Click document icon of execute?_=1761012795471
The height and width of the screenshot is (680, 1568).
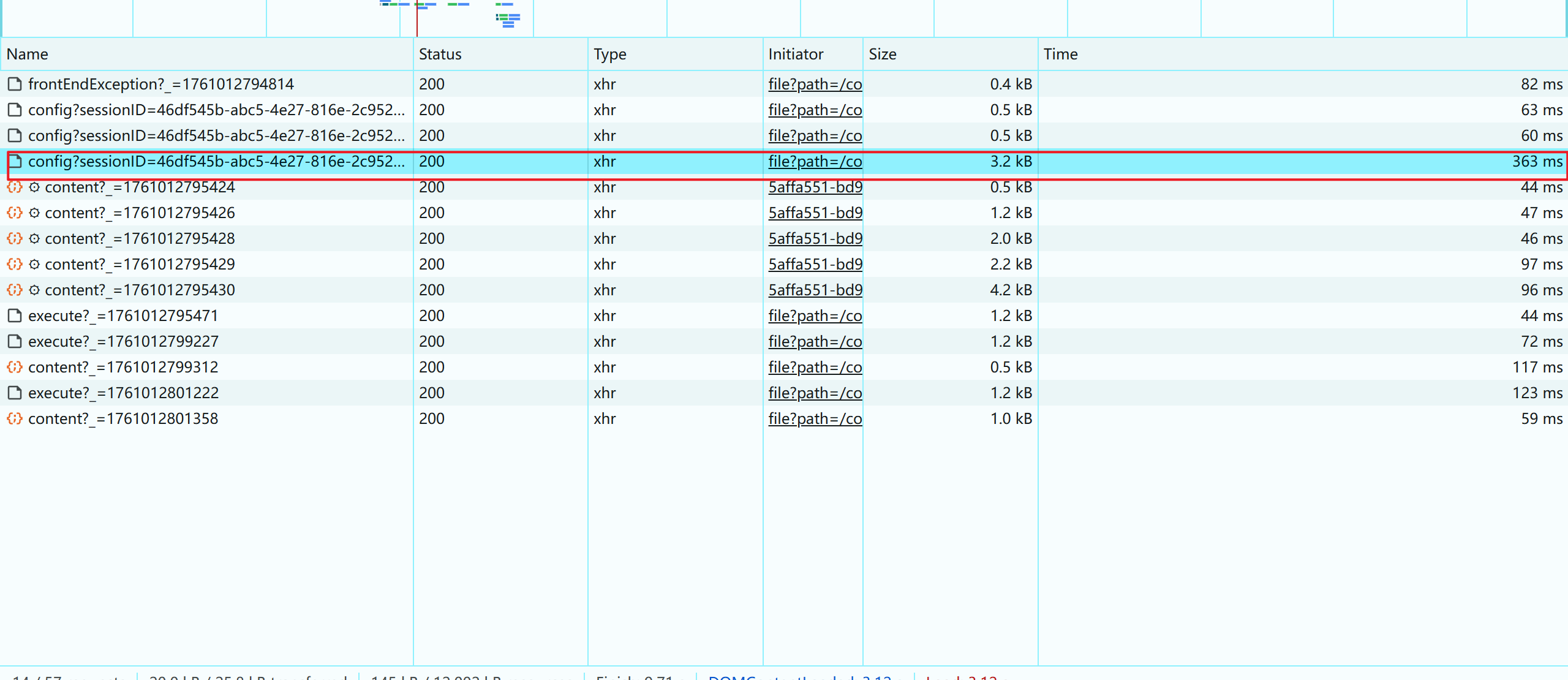pos(15,316)
